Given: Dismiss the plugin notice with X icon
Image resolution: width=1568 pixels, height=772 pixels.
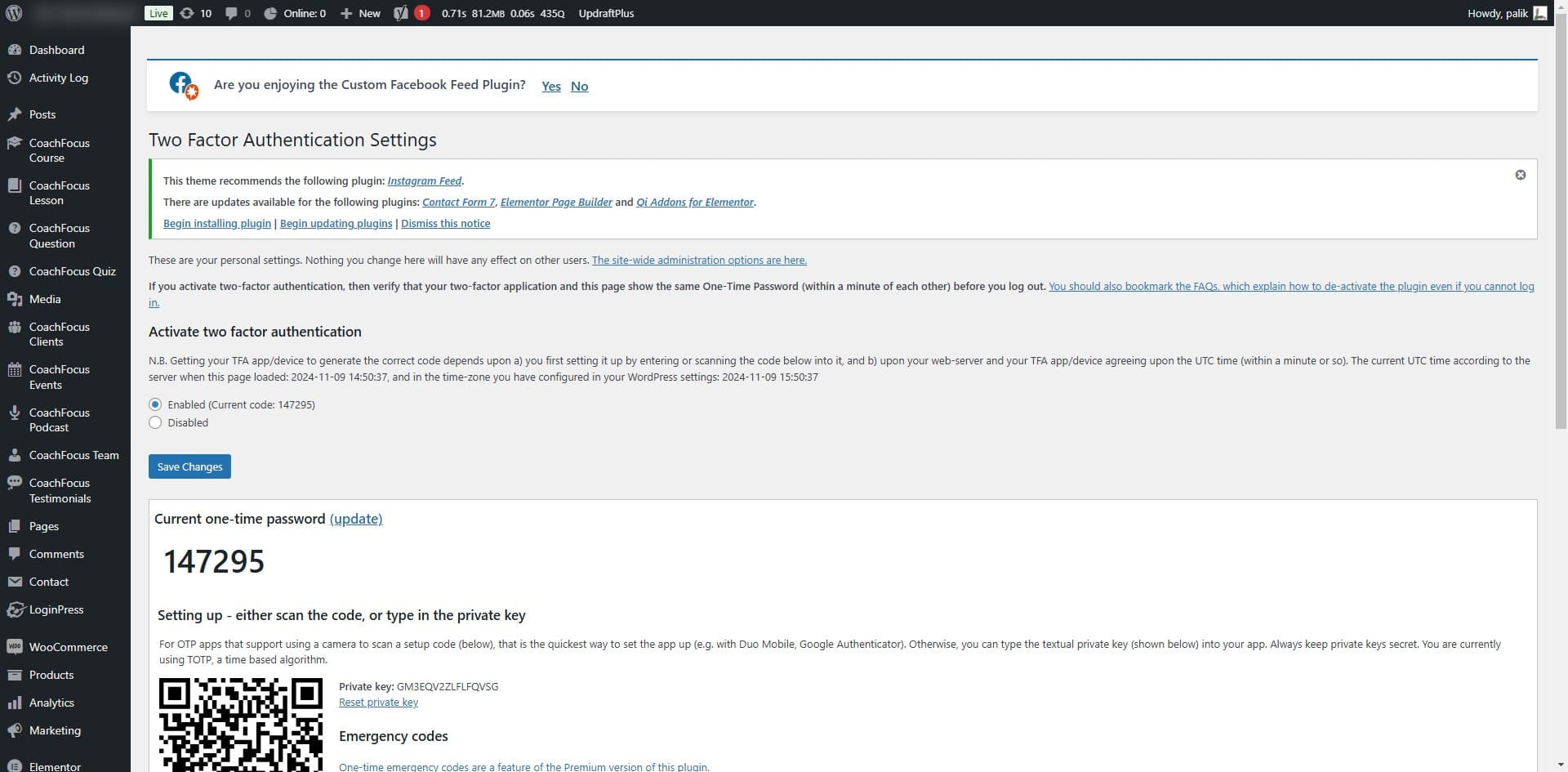Looking at the screenshot, I should coord(1520,175).
